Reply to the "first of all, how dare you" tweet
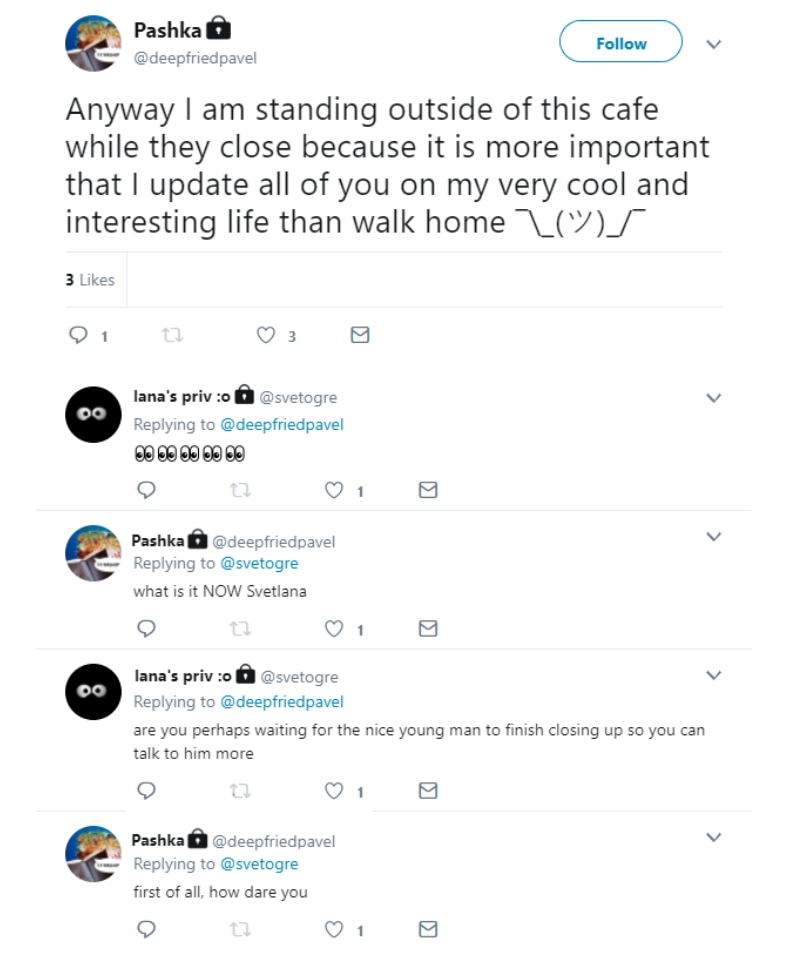 click(146, 929)
